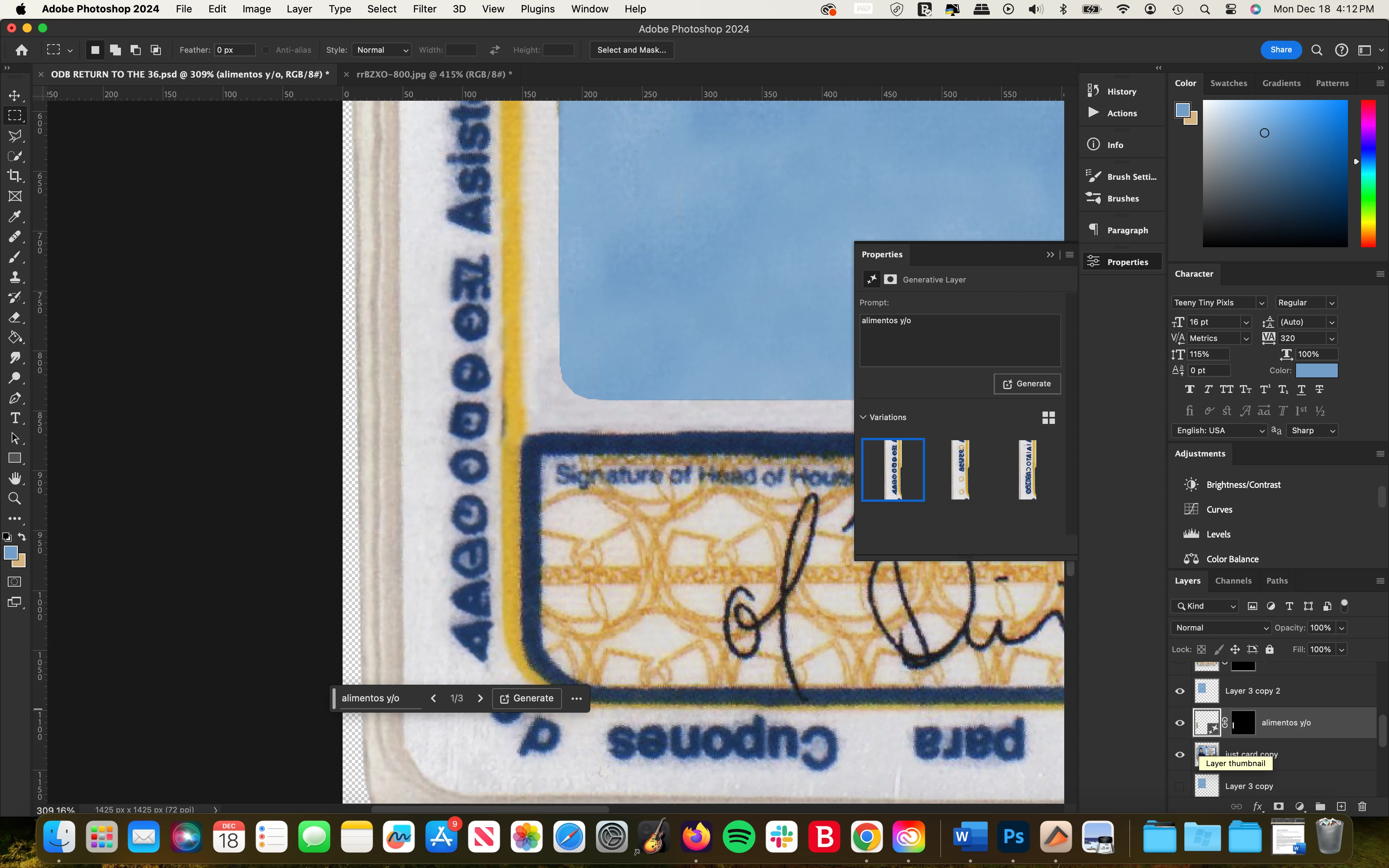1389x868 pixels.
Task: Select the Horizontal Type tool
Action: click(x=15, y=418)
